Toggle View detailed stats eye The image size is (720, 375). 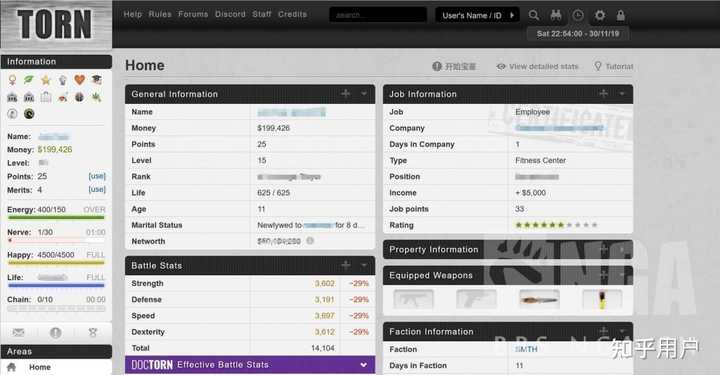pyautogui.click(x=501, y=67)
